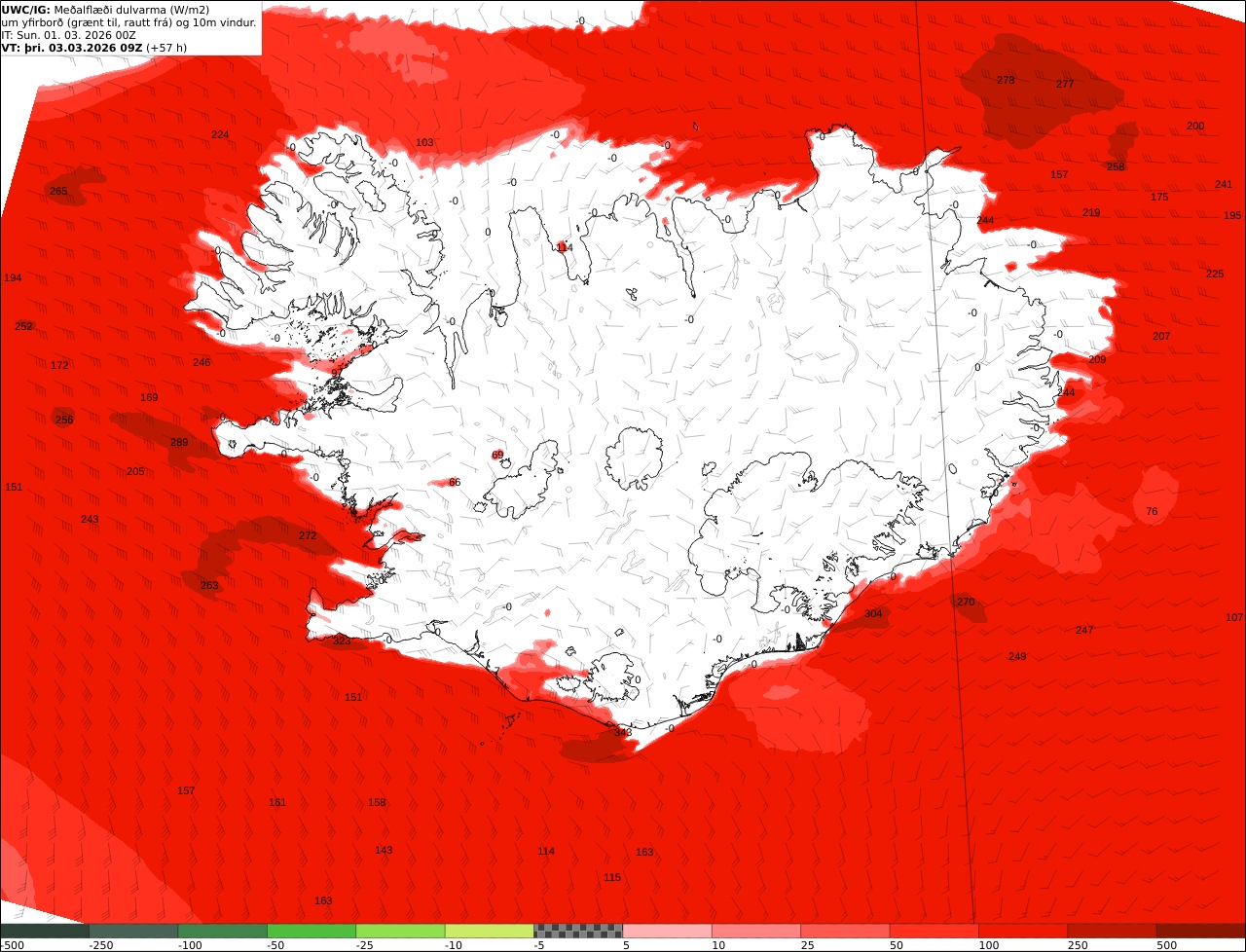The height and width of the screenshot is (952, 1246).
Task: Click the flux value 277
Action: coord(1065,84)
